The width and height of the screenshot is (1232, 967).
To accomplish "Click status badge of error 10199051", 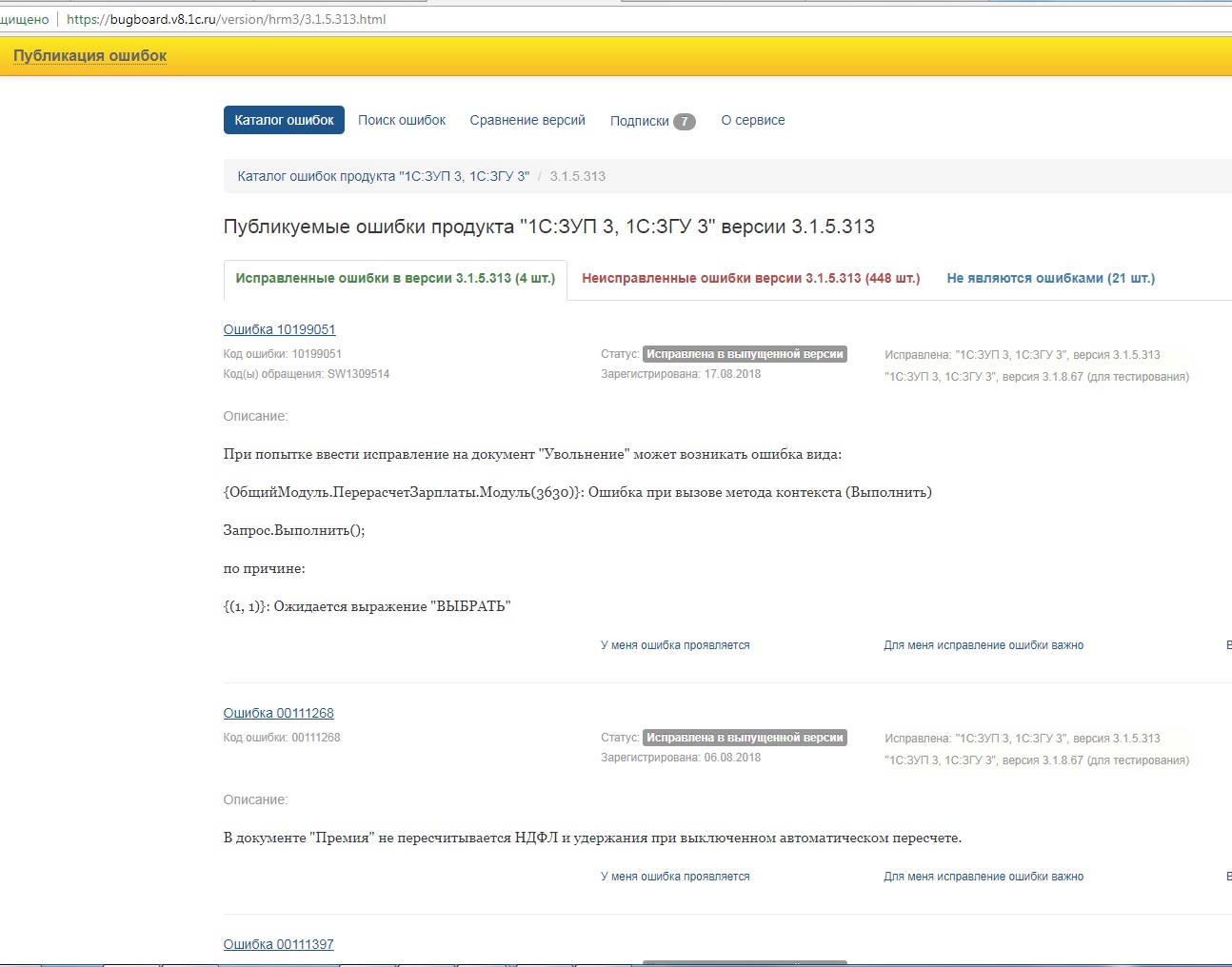I will [x=745, y=354].
